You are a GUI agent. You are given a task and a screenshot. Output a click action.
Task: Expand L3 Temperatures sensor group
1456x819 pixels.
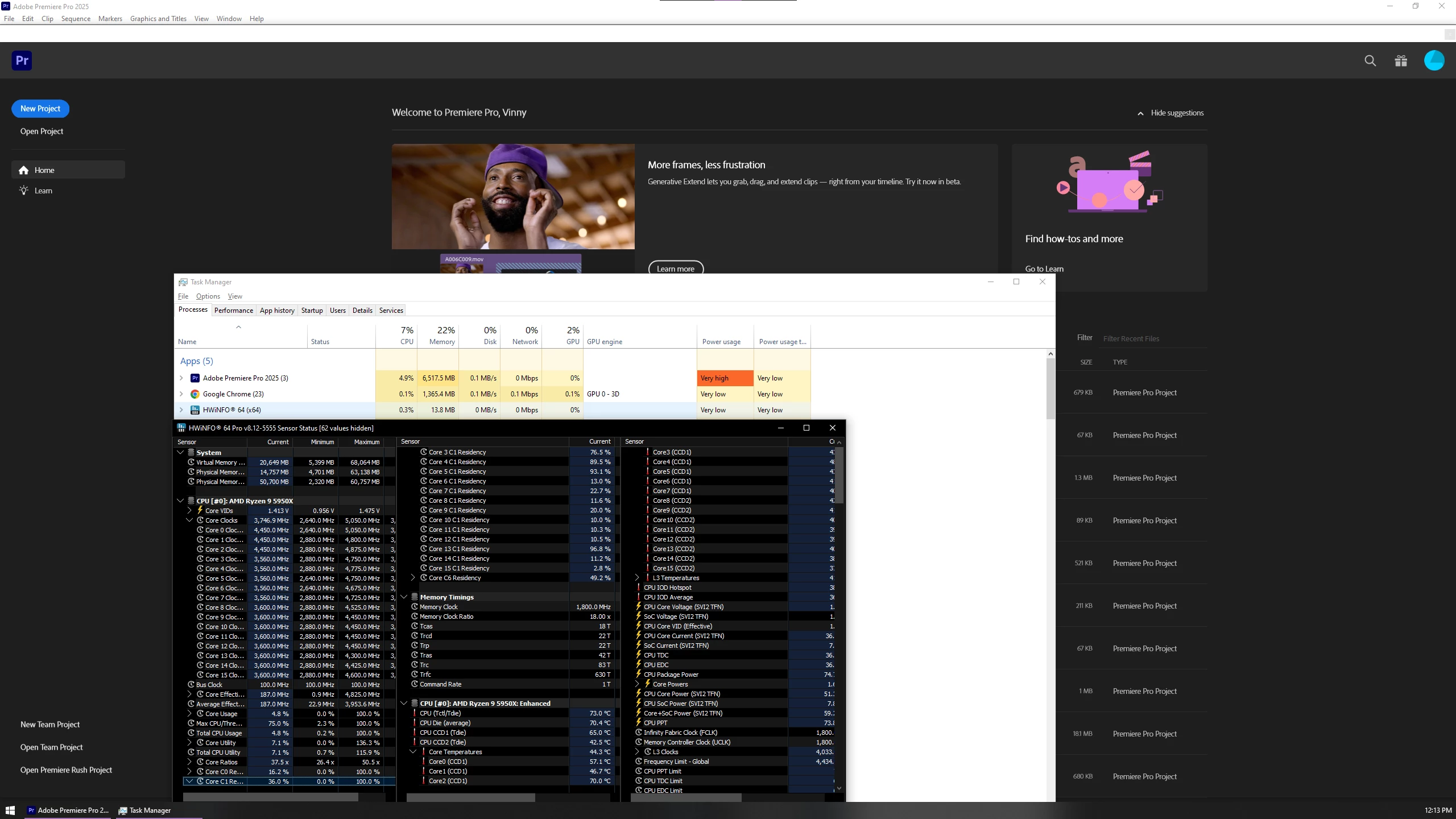click(x=638, y=577)
